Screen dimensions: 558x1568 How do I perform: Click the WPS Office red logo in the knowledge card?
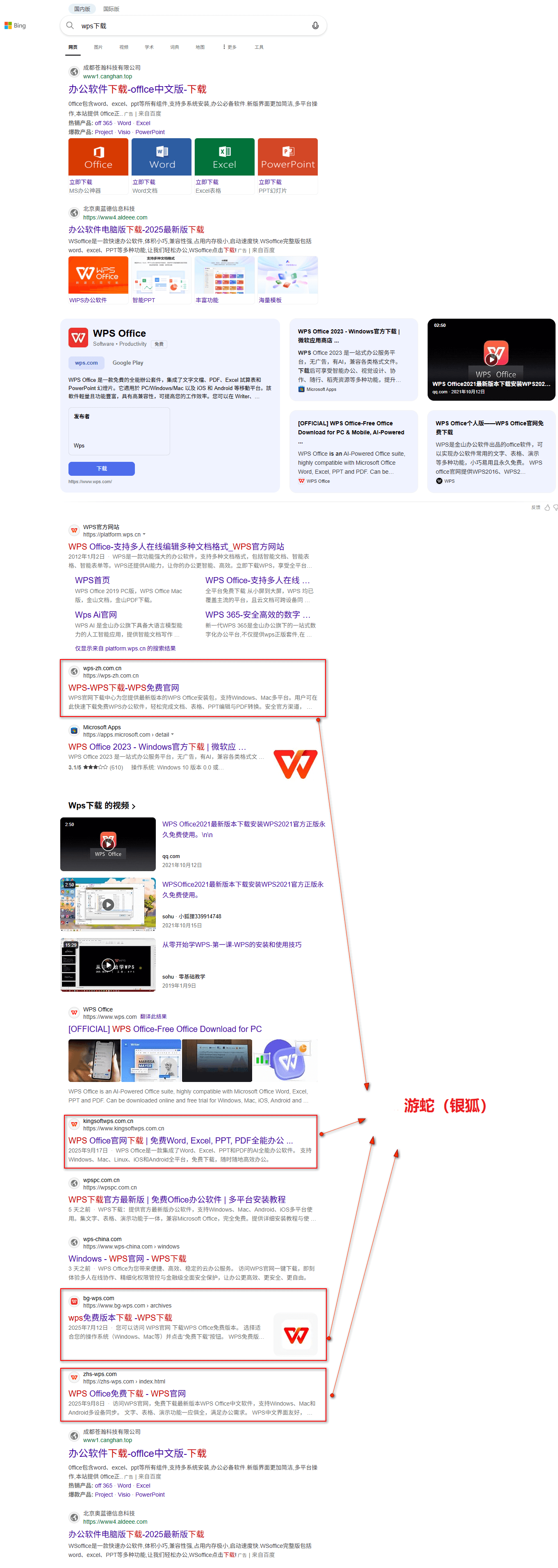click(x=78, y=337)
